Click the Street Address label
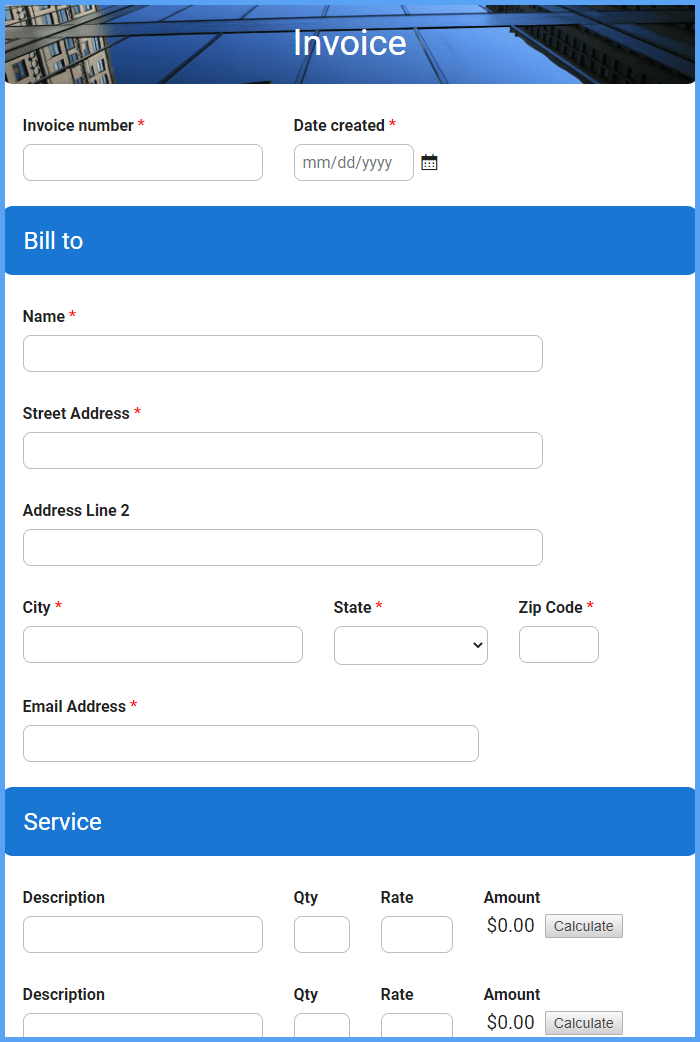The height and width of the screenshot is (1042, 700). point(76,413)
